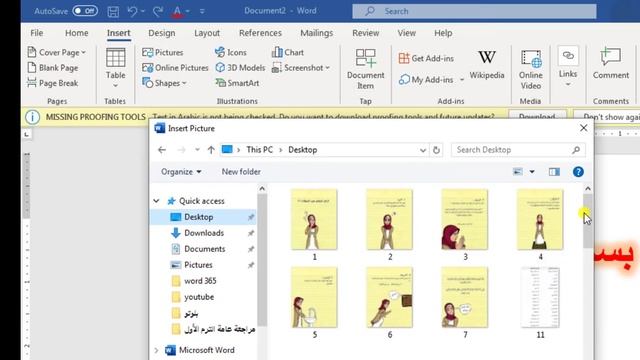Collapse the Quick access tree node
Image resolution: width=640 pixels, height=360 pixels.
[156, 201]
